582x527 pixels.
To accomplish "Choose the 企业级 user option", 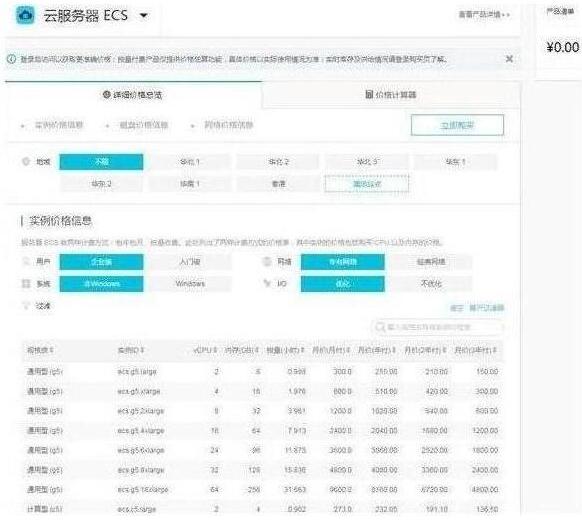I will [101, 262].
